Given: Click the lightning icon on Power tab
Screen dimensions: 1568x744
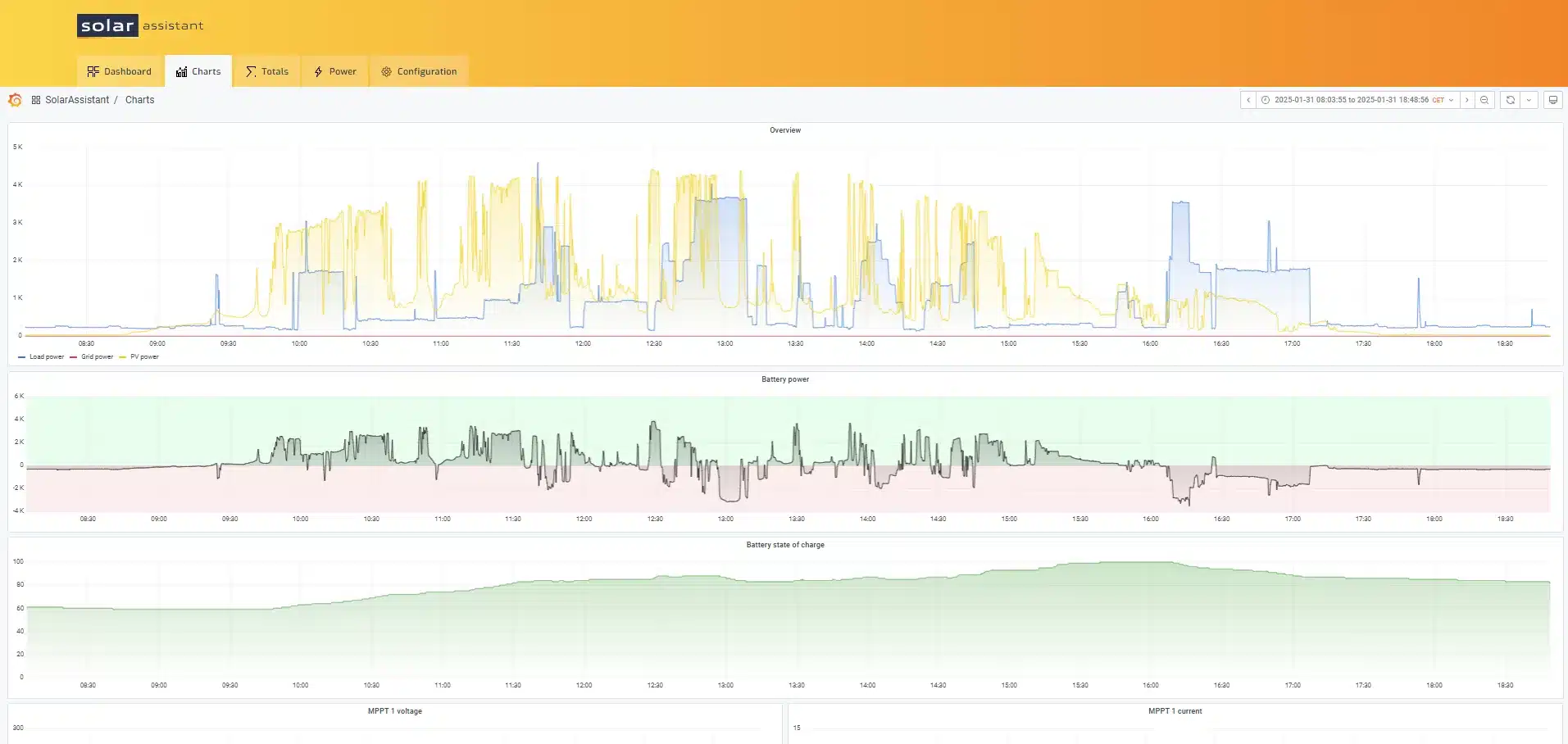Looking at the screenshot, I should 319,71.
